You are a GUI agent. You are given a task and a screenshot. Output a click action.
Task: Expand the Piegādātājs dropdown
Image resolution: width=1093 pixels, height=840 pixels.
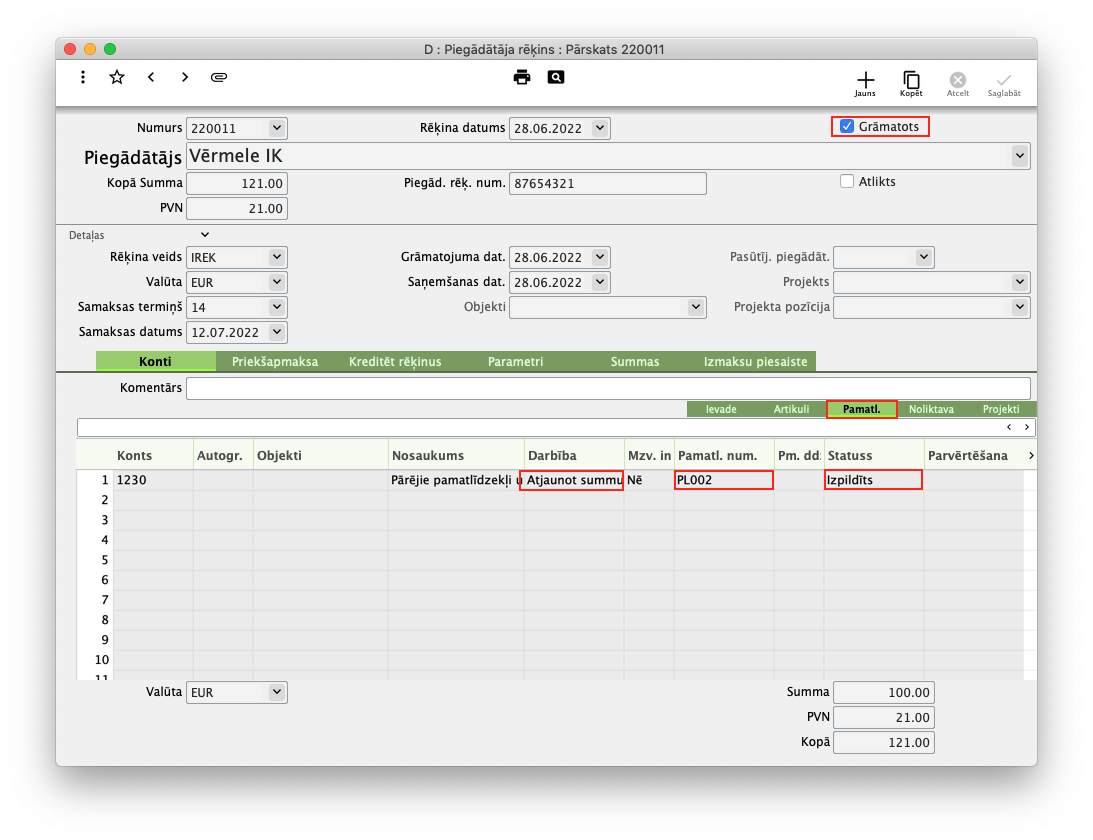point(1019,156)
